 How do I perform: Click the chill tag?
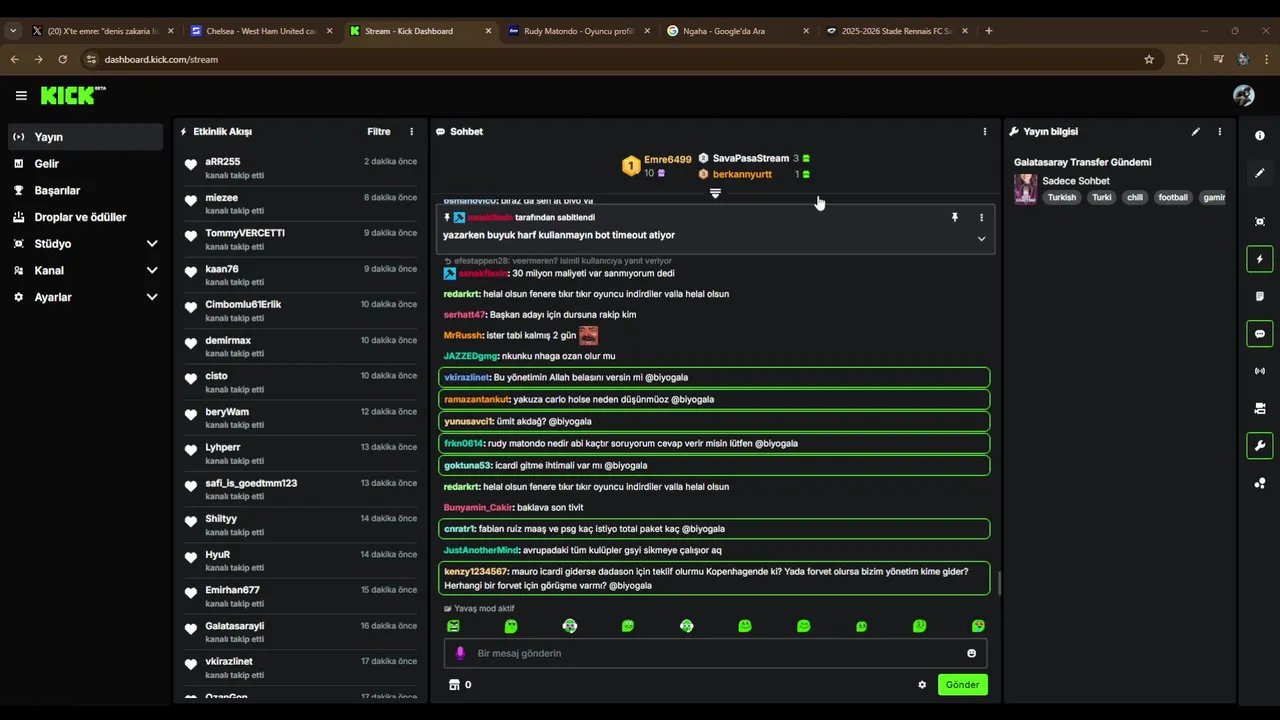point(1134,197)
